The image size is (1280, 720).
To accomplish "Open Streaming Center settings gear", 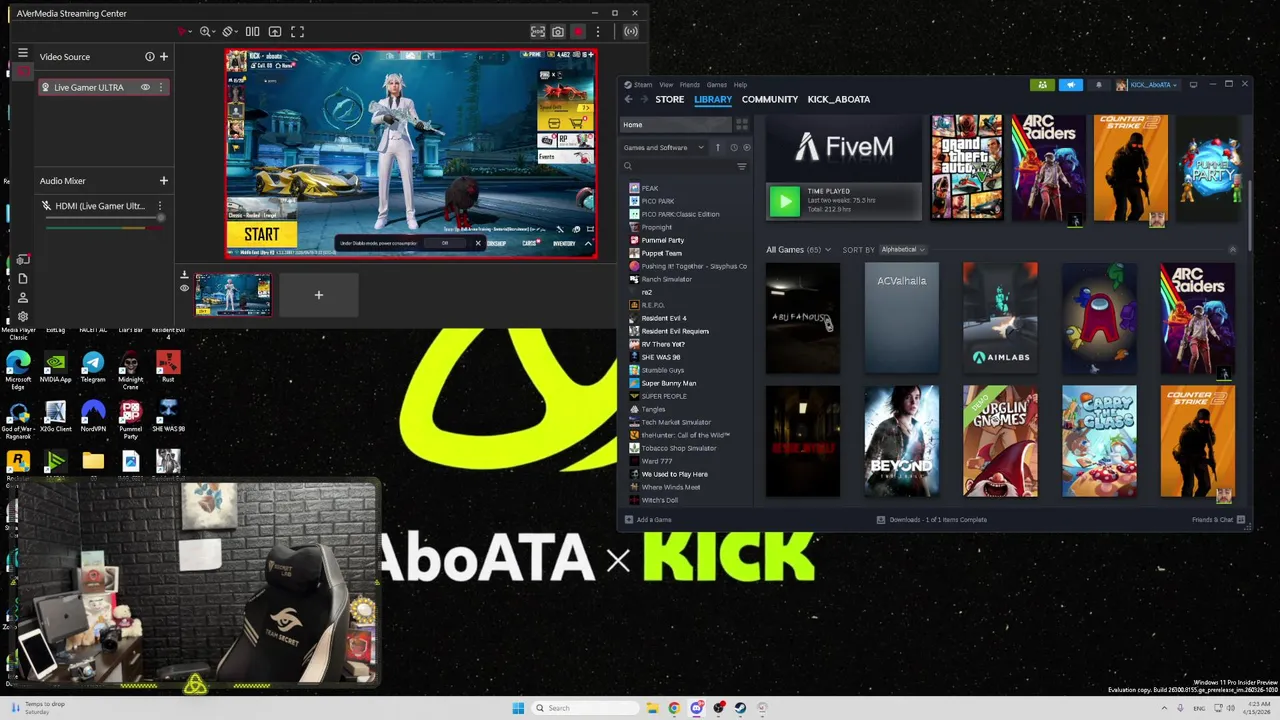I will [x=22, y=317].
